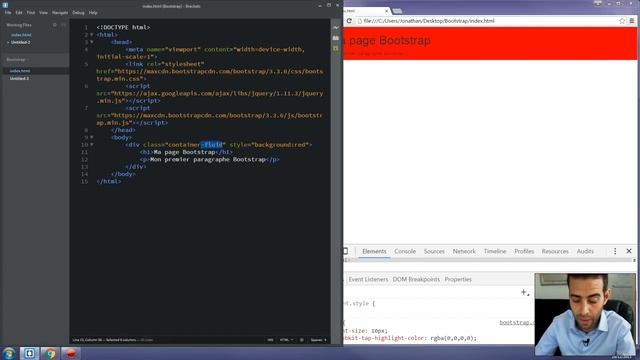Click the split view icon beside Working Files
This screenshot has height=360, width=640.
click(63, 25)
